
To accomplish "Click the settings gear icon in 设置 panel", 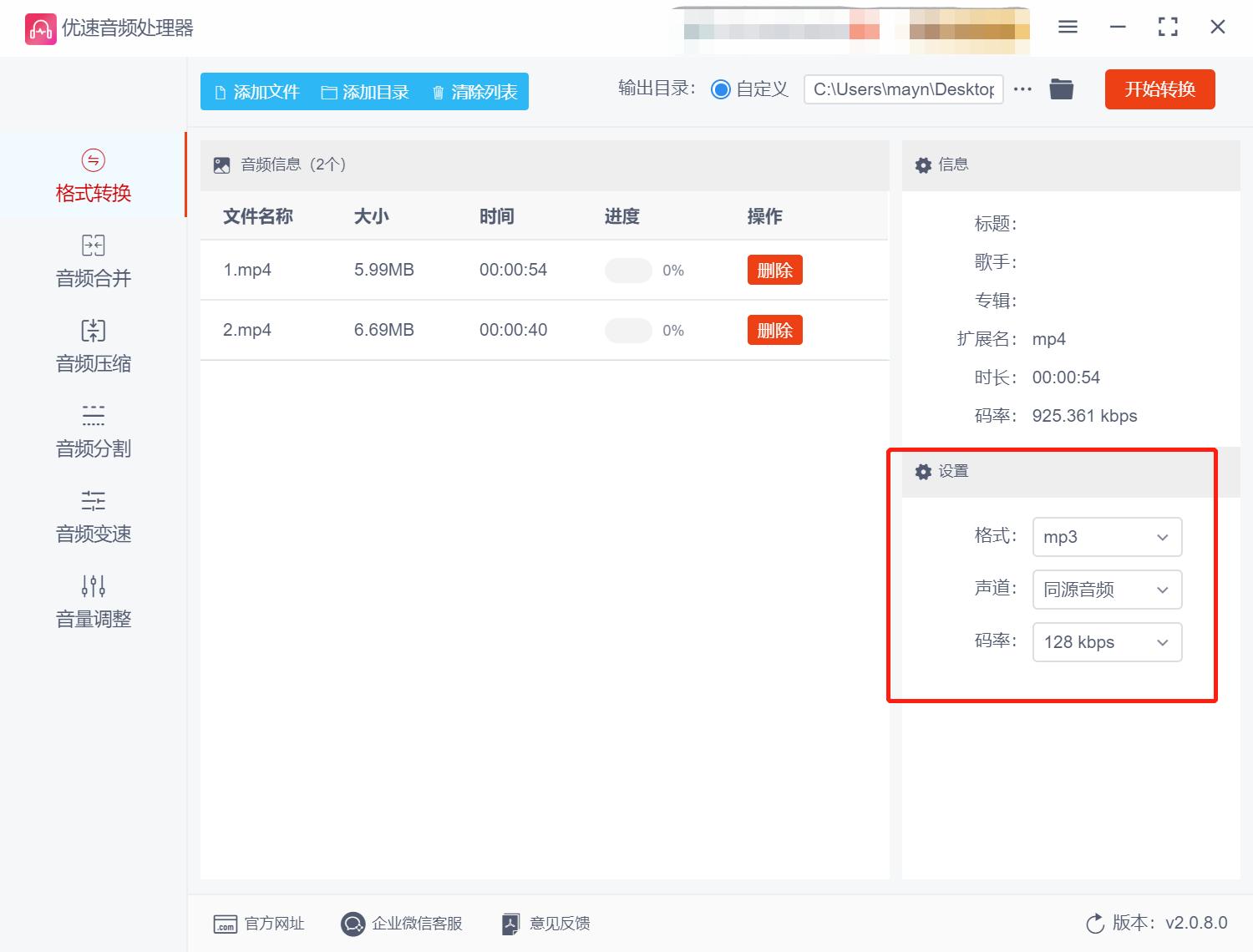I will click(923, 471).
